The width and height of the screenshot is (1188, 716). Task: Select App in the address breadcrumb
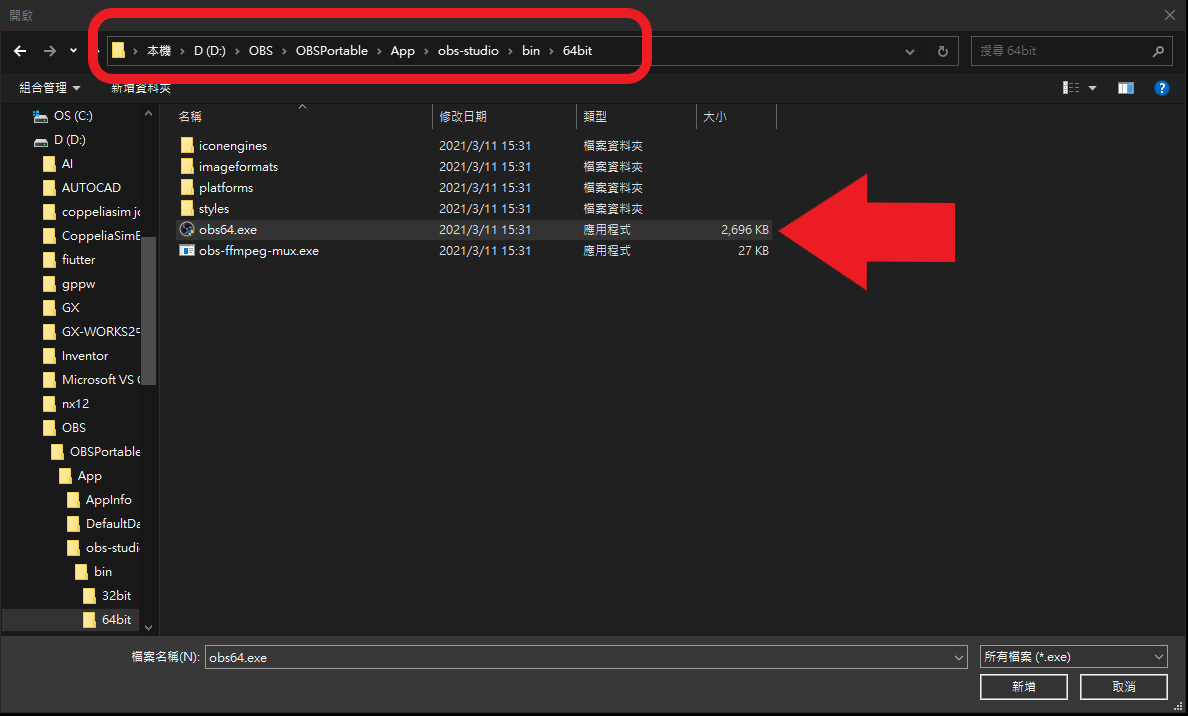click(402, 51)
